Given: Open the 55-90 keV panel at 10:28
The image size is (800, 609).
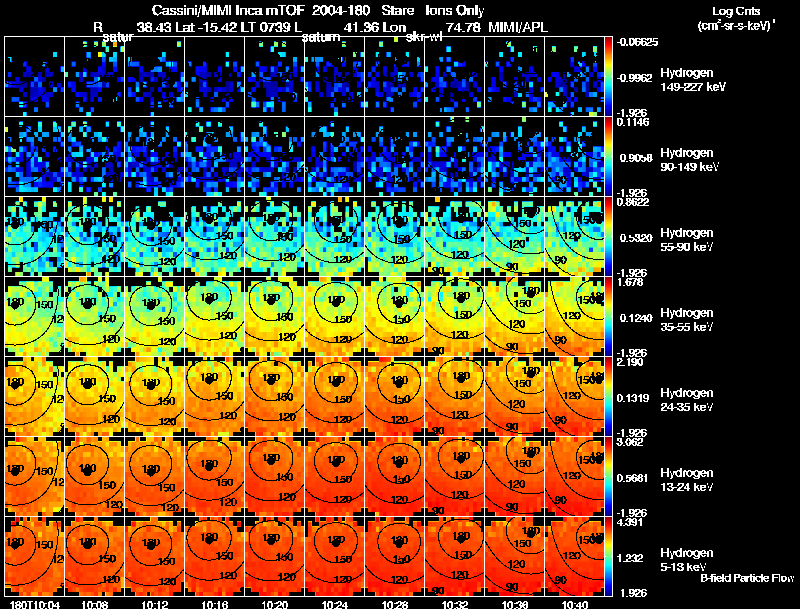Looking at the screenshot, I should (x=394, y=236).
